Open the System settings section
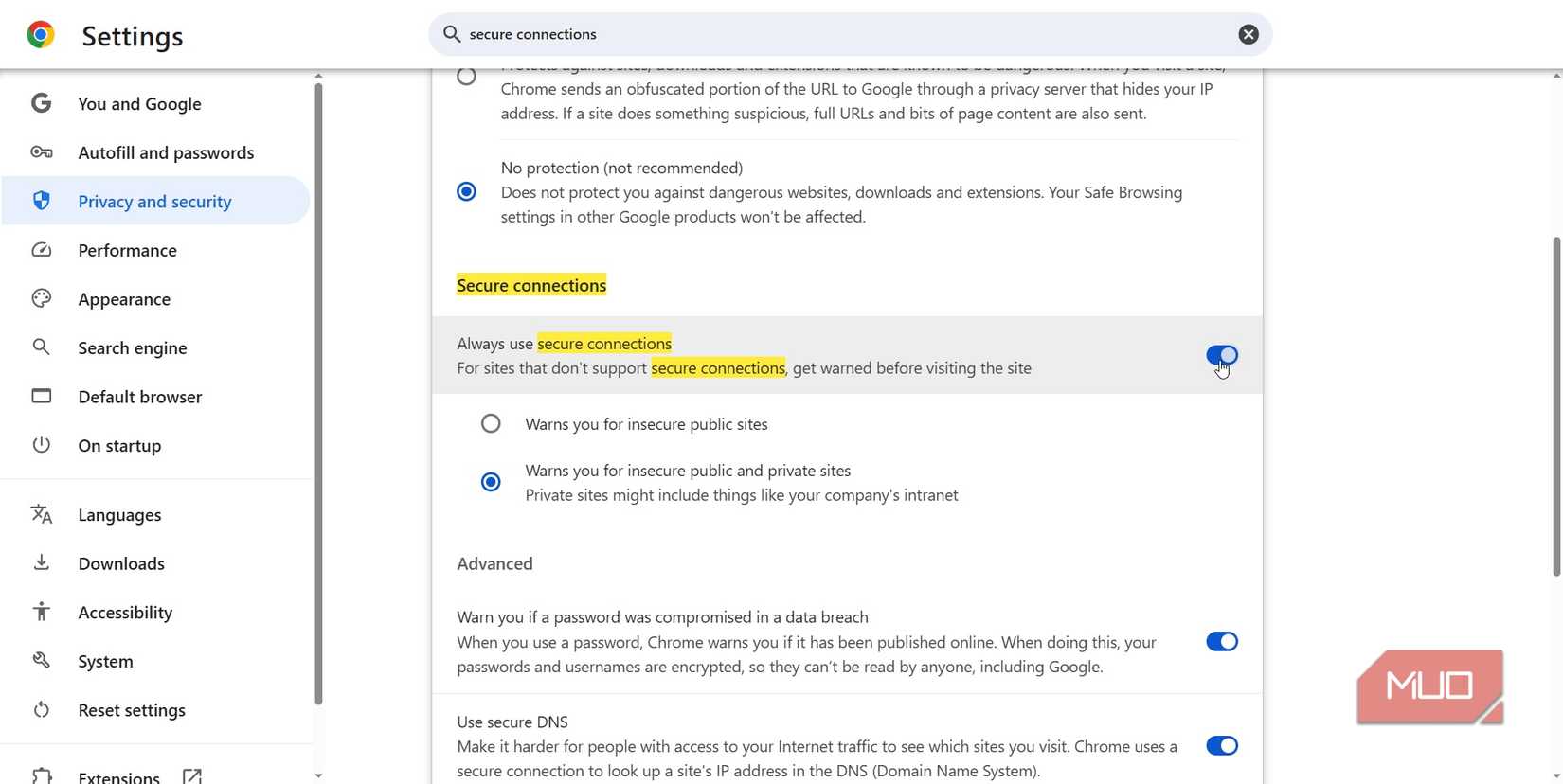Viewport: 1563px width, 784px height. pos(104,661)
